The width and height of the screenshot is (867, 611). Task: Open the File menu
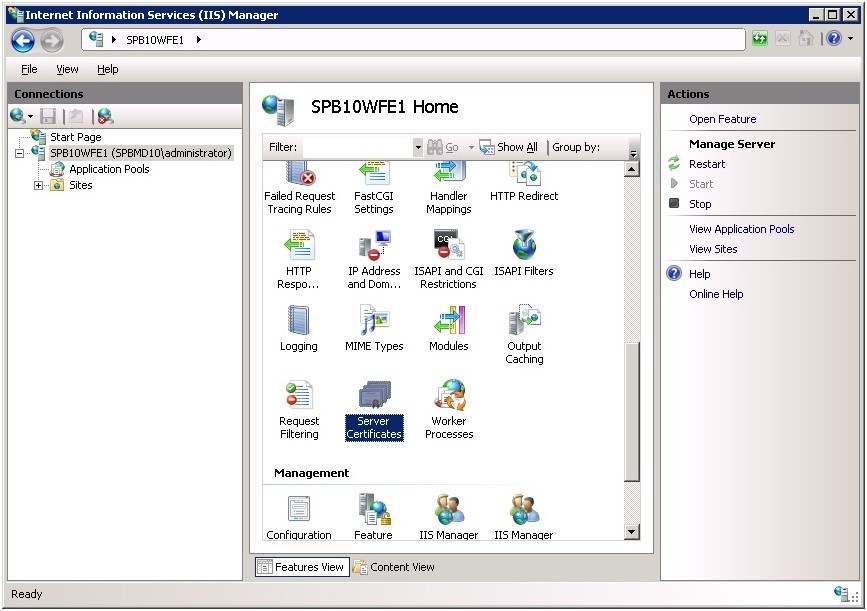(29, 69)
